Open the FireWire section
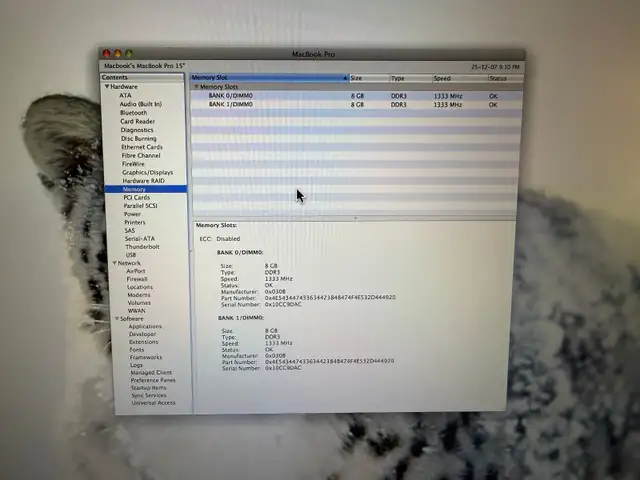 point(133,164)
